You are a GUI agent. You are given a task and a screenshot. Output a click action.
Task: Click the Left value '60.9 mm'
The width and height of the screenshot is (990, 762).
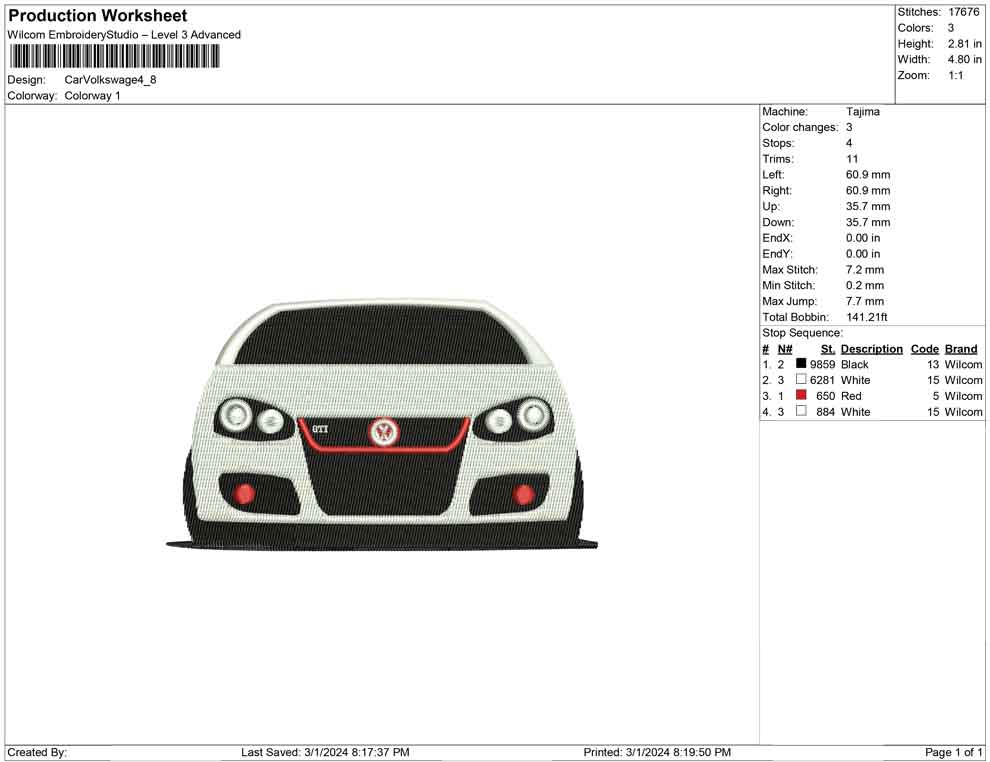point(868,175)
